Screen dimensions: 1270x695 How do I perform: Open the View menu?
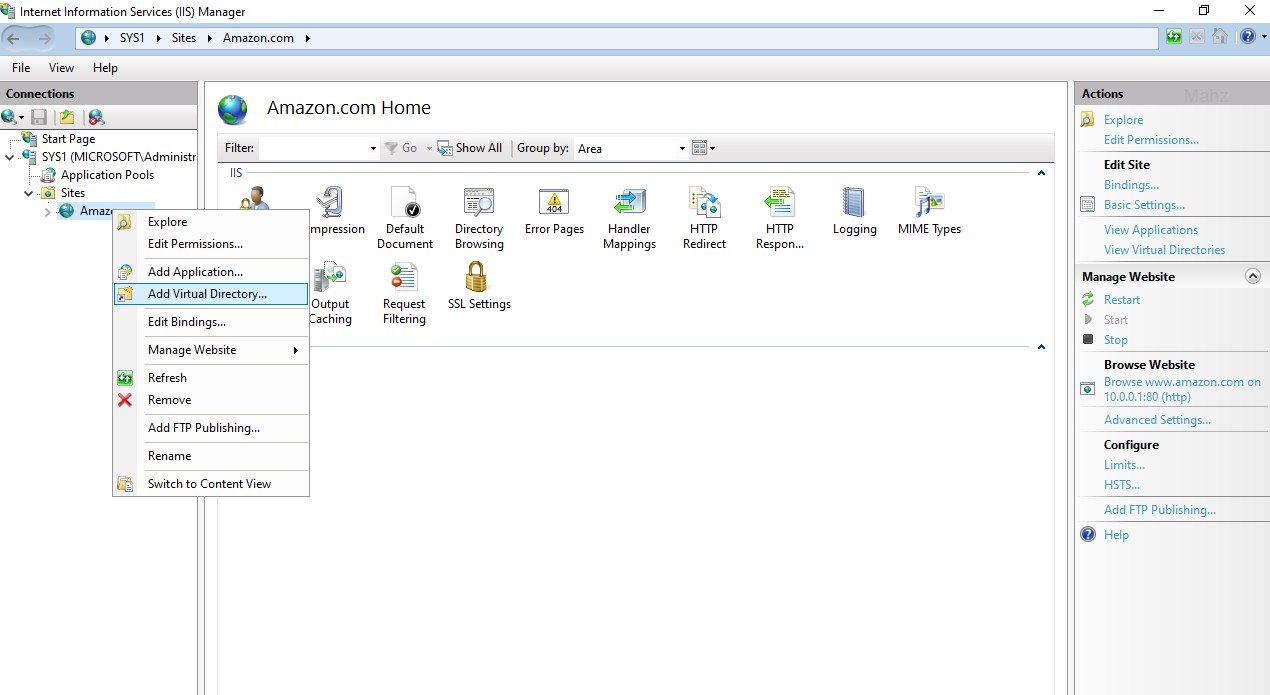(61, 68)
